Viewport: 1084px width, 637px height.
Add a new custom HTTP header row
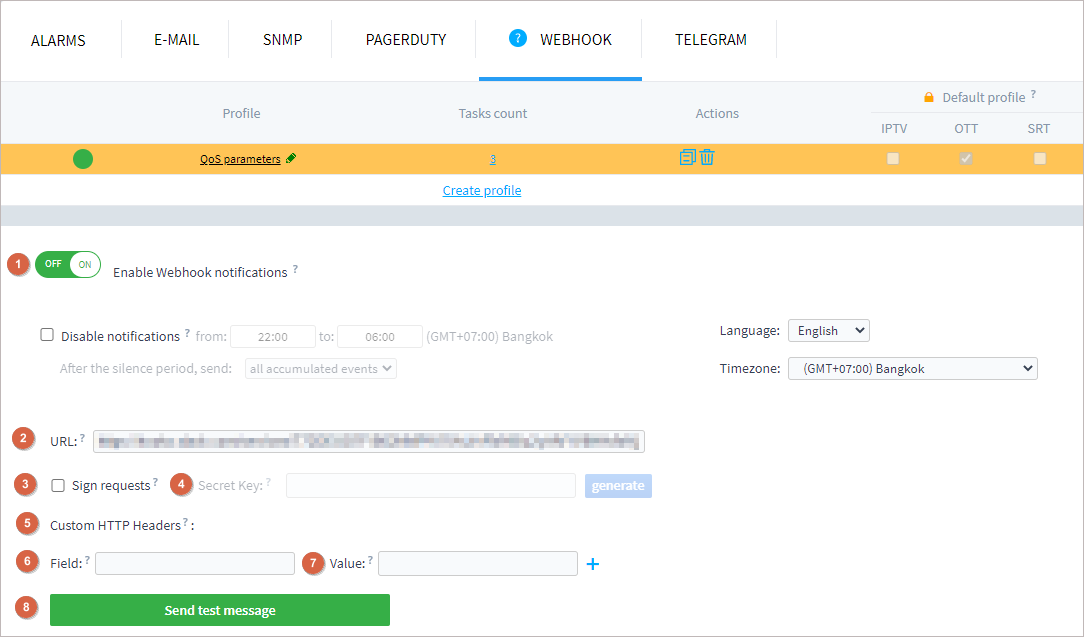click(x=592, y=563)
